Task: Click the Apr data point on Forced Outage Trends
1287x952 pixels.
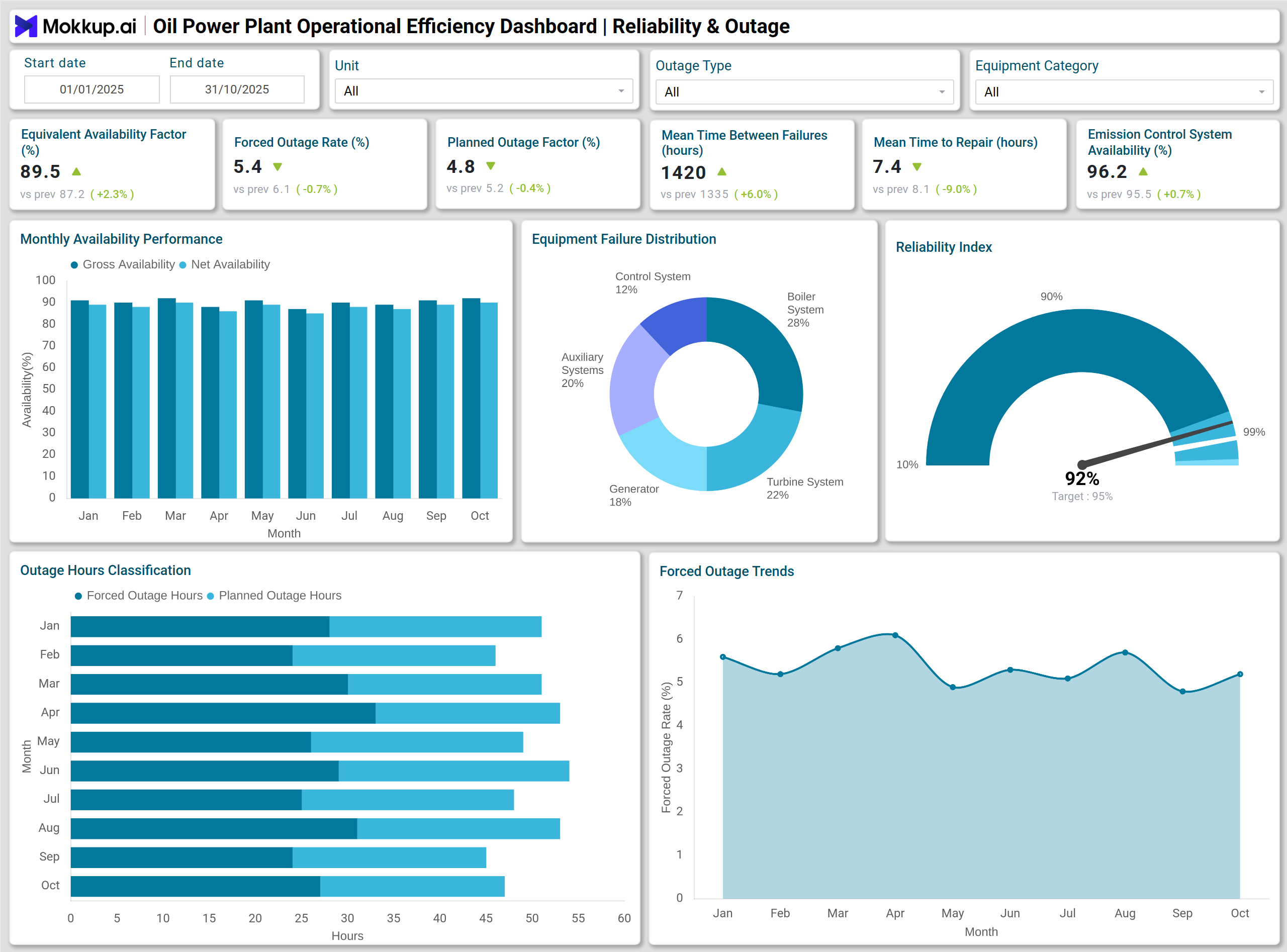Action: click(x=895, y=636)
